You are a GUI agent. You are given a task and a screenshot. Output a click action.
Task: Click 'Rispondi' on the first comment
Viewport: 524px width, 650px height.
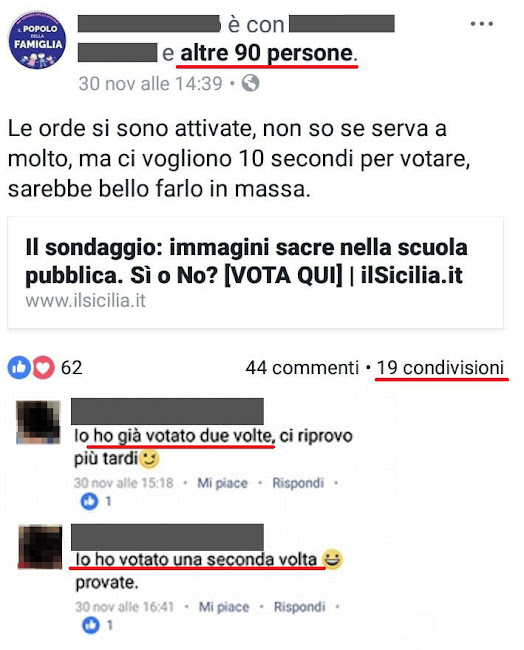[x=298, y=483]
